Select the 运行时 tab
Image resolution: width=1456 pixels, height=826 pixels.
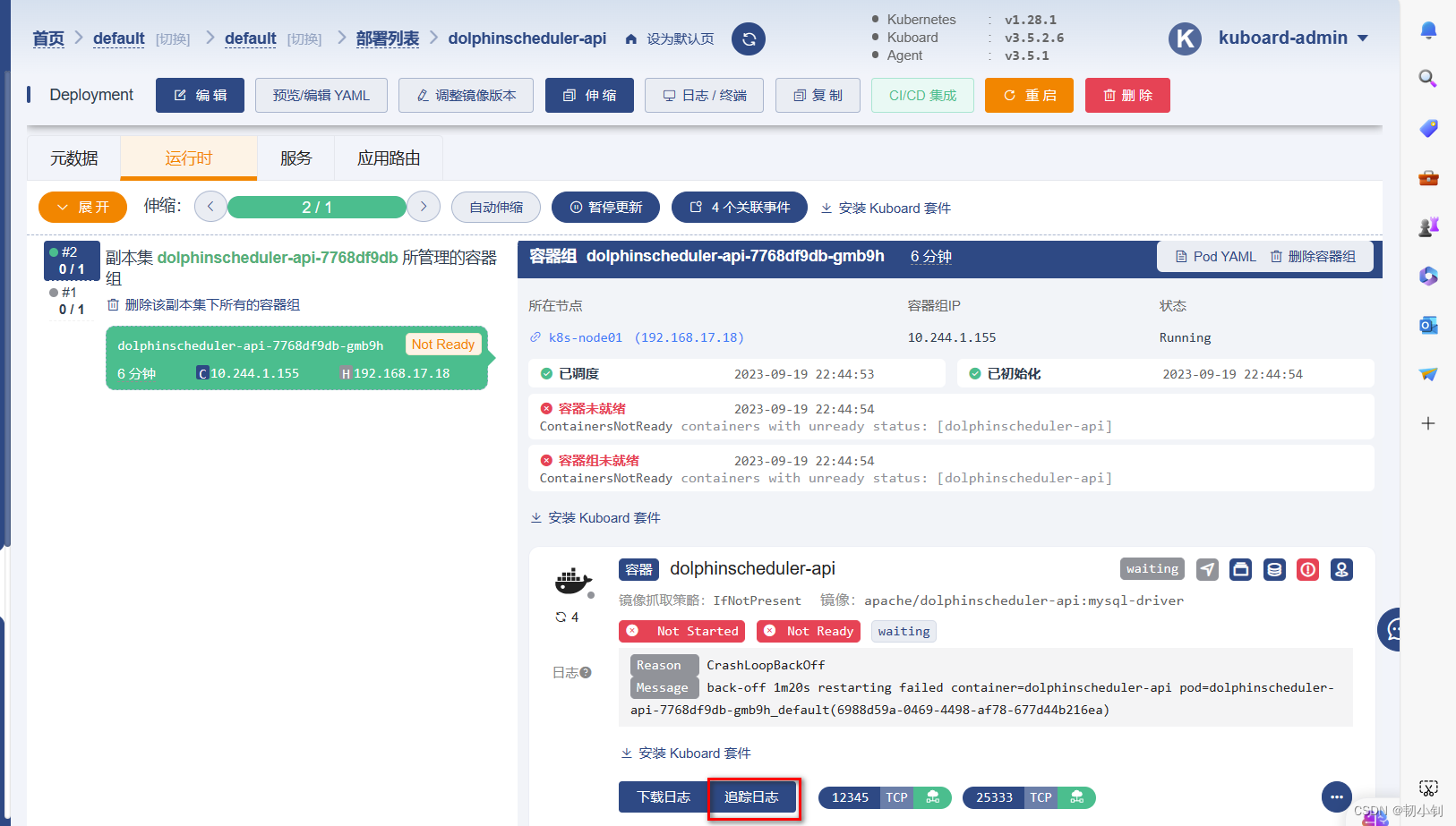point(189,158)
